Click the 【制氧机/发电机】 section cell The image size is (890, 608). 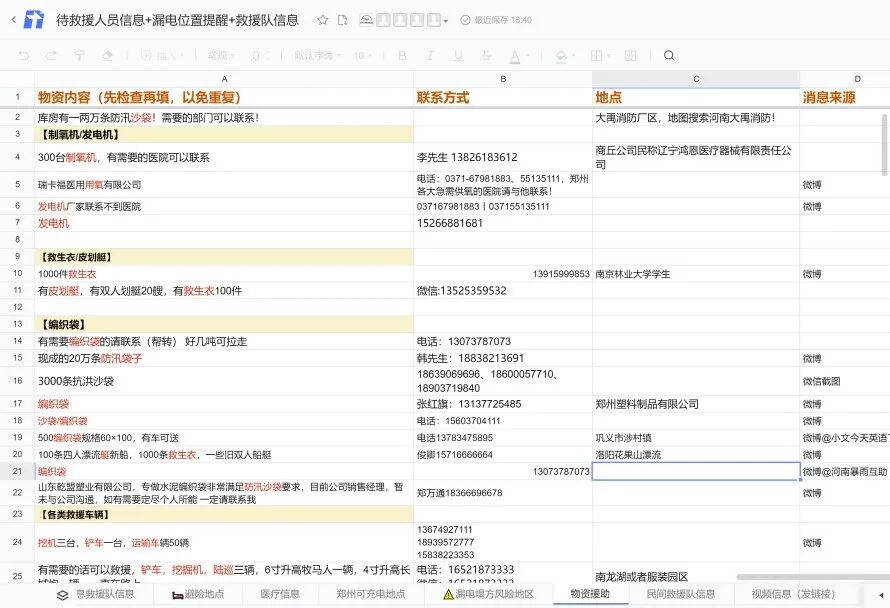point(224,135)
